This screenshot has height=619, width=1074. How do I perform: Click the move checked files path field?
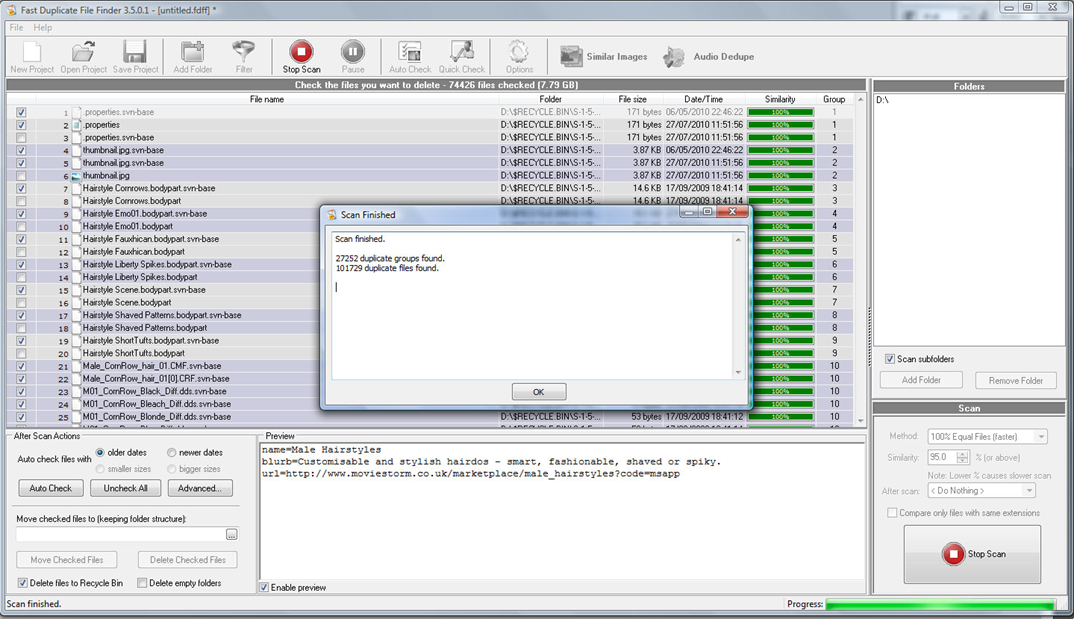[120, 534]
